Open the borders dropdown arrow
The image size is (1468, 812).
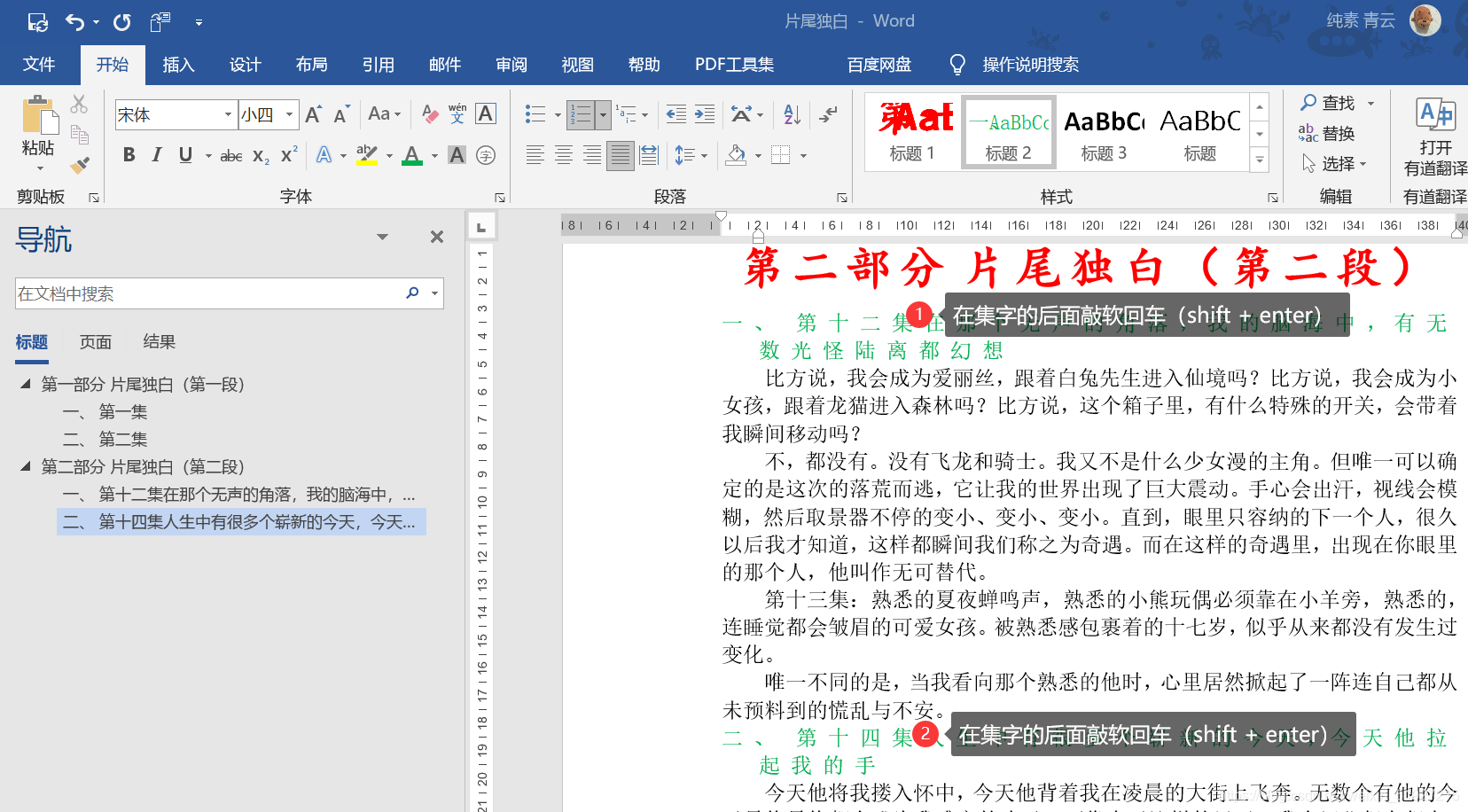tap(803, 156)
